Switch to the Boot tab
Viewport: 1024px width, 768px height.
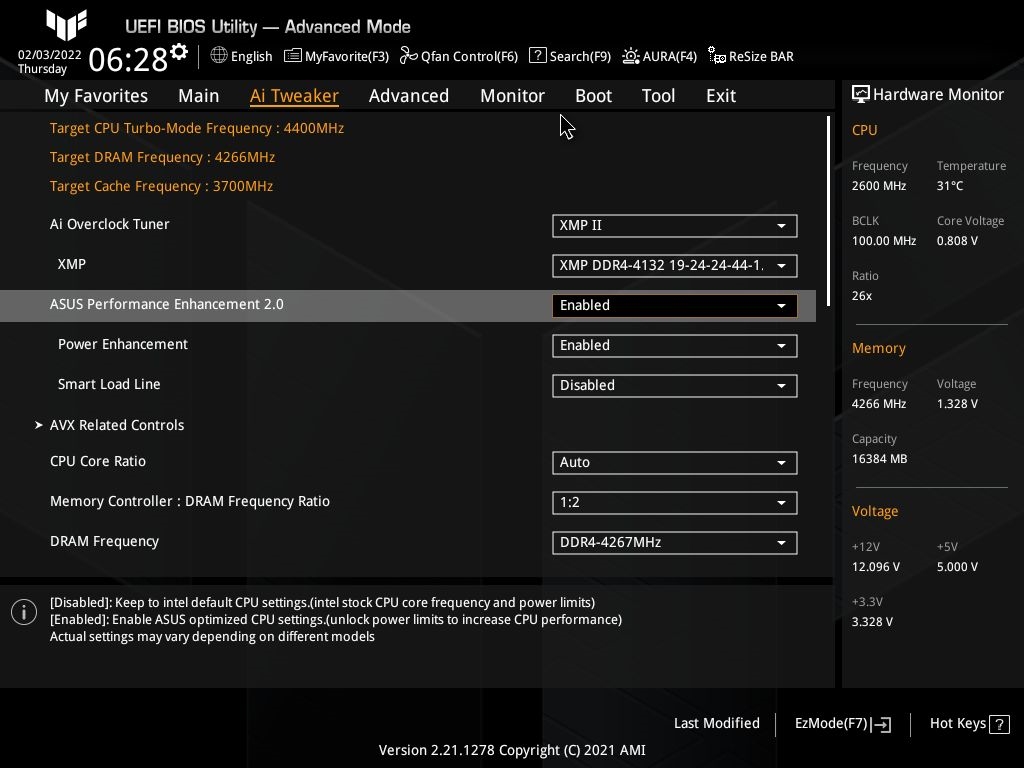point(593,95)
